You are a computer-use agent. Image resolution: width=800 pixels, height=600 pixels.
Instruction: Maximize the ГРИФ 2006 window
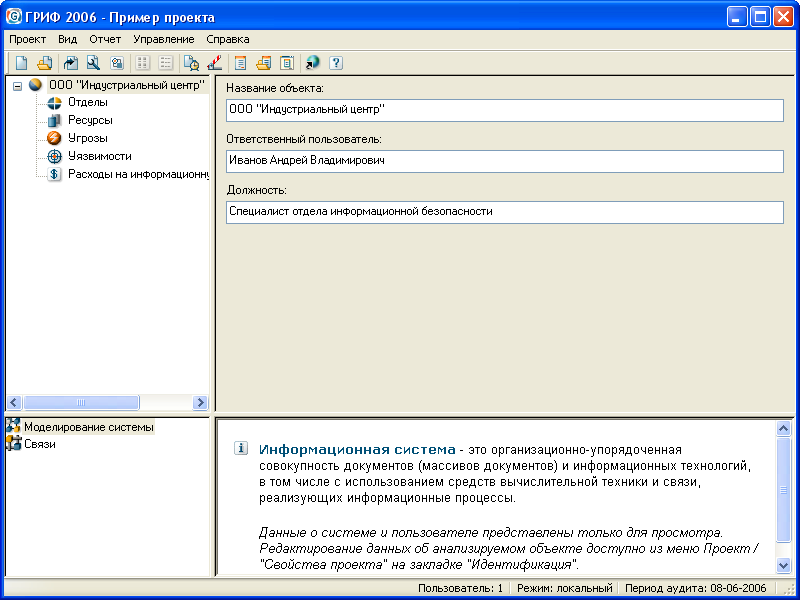pos(759,17)
